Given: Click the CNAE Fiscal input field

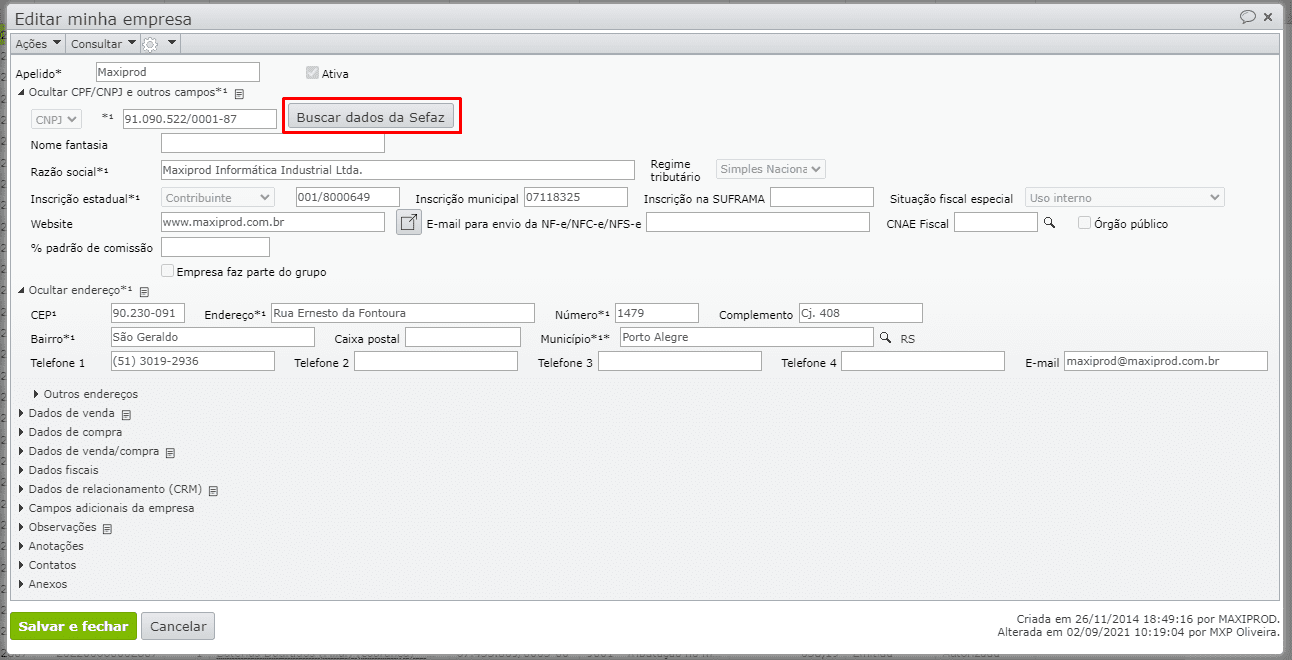Looking at the screenshot, I should point(996,222).
